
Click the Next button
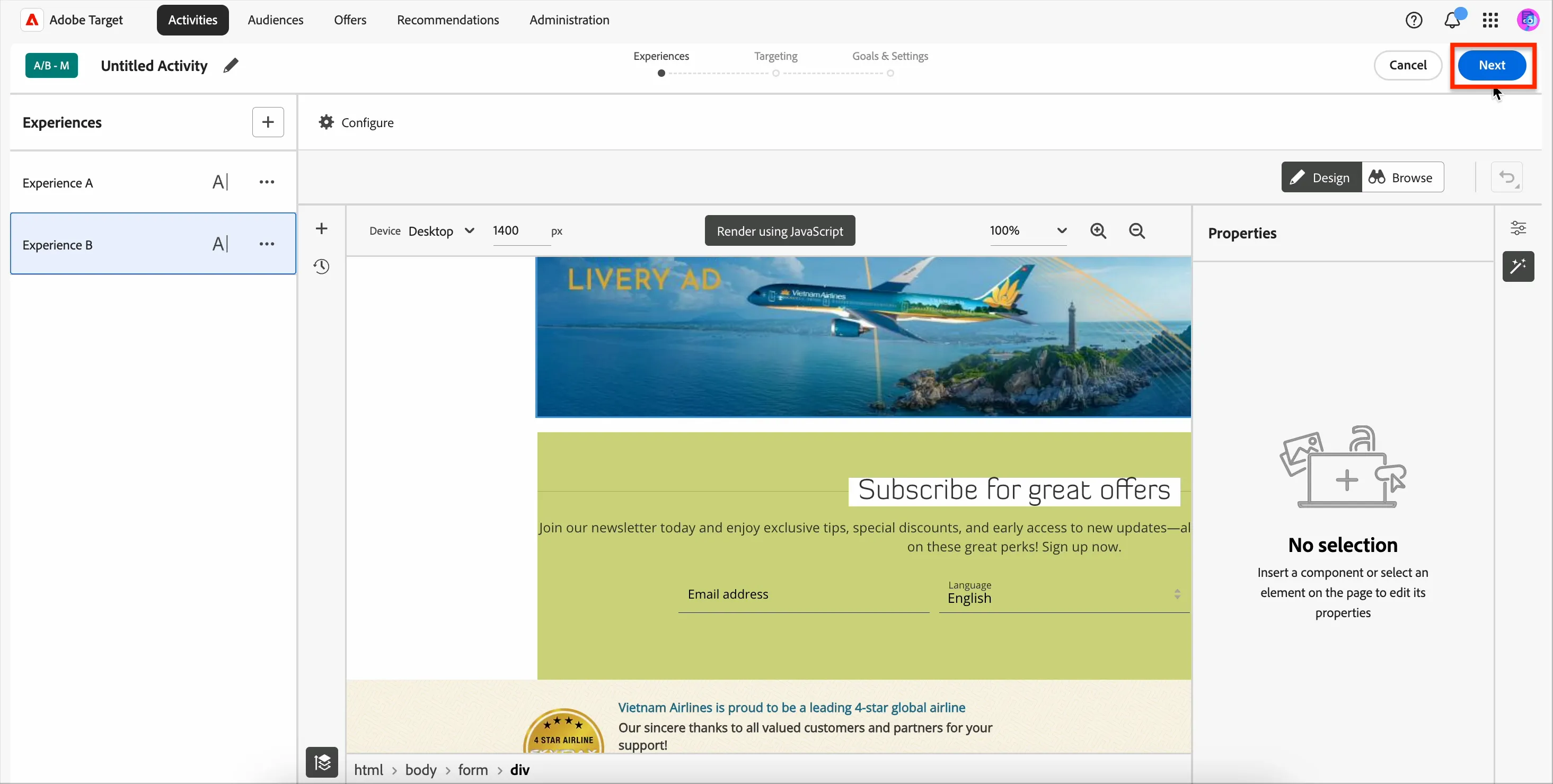1492,65
